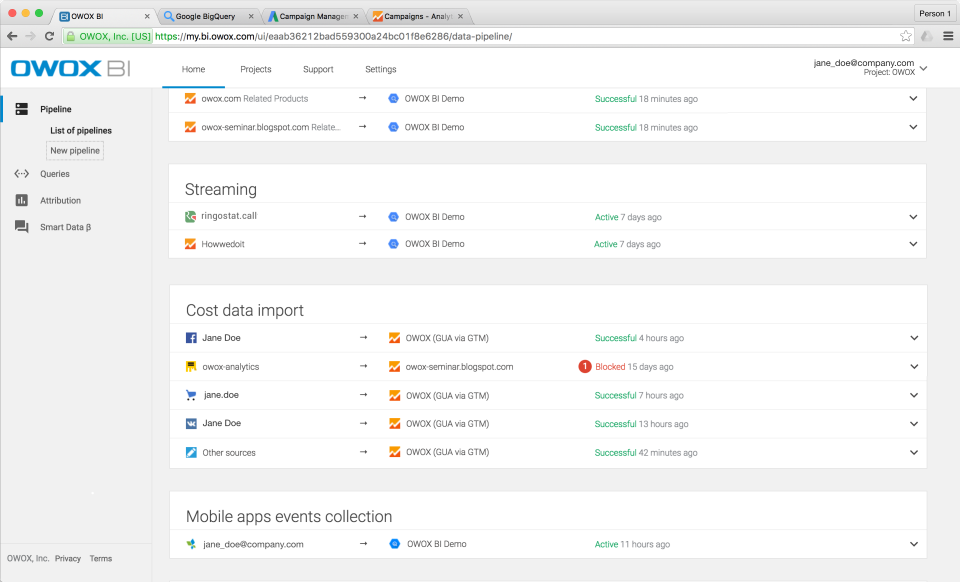Expand the Facebook Jane Doe cost row
Screen dimensions: 960x582
coord(913,338)
